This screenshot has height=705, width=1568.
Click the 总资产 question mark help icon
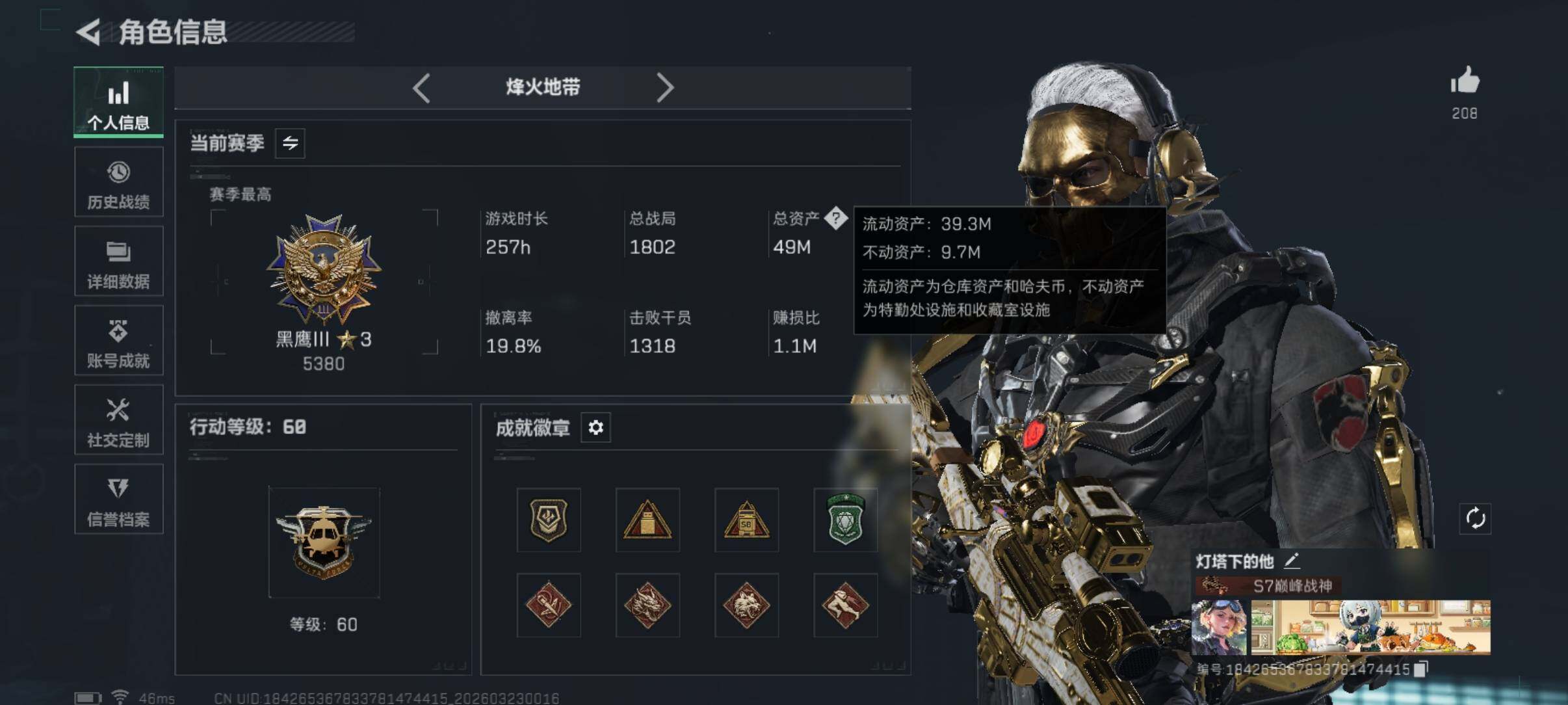click(x=836, y=218)
